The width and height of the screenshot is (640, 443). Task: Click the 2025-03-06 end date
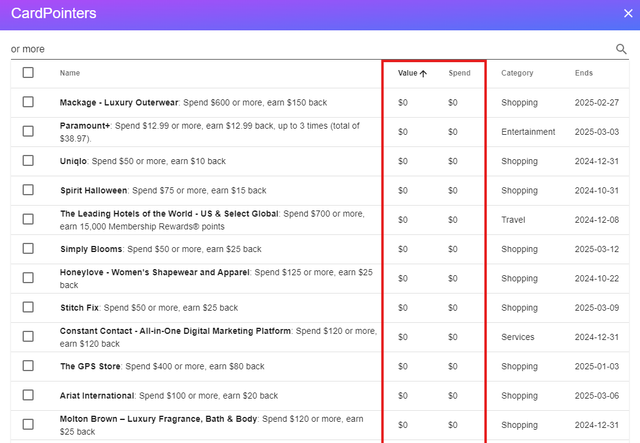[597, 396]
